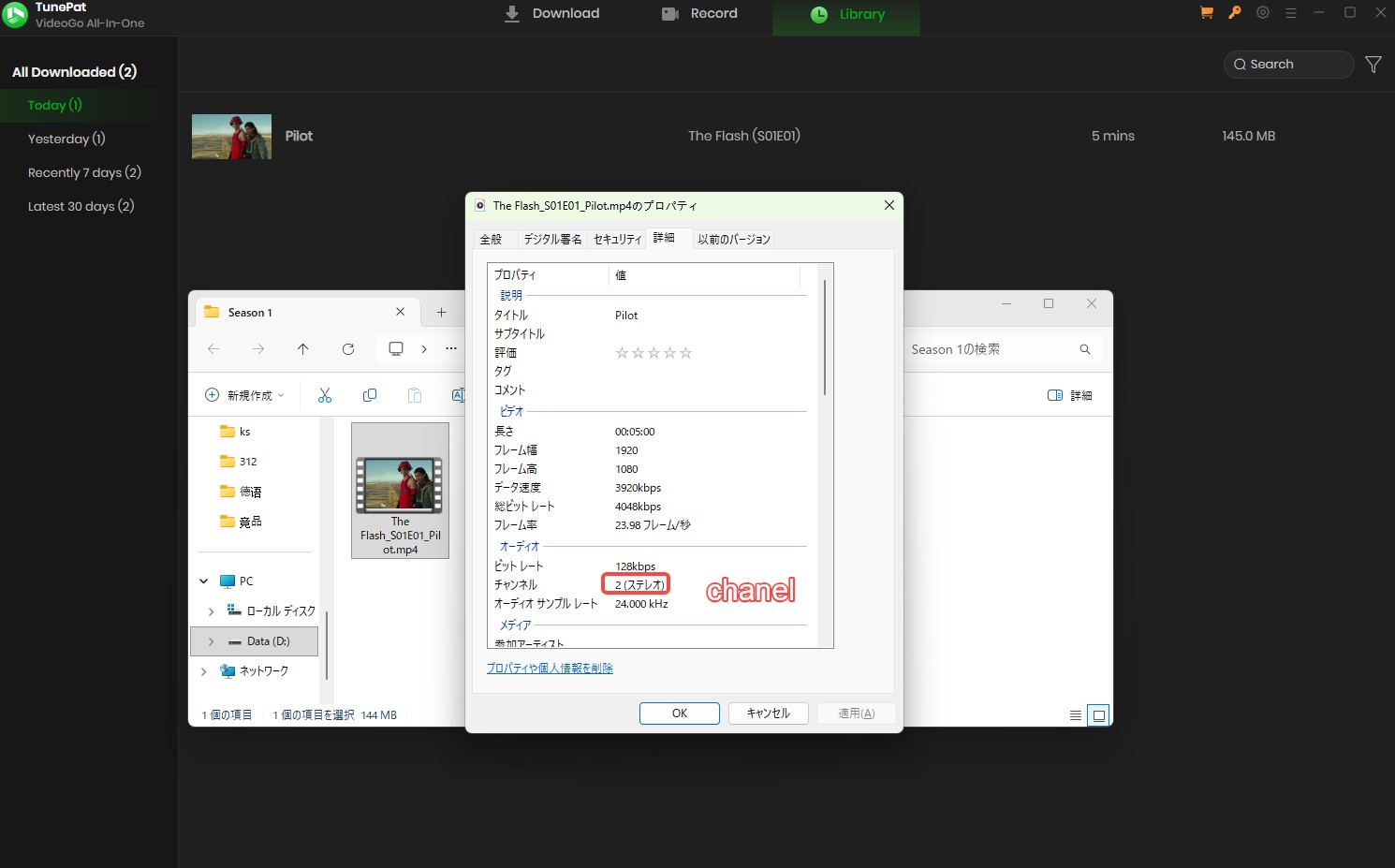The width and height of the screenshot is (1395, 868).
Task: Select the Cut scissors icon in Explorer
Action: click(325, 394)
